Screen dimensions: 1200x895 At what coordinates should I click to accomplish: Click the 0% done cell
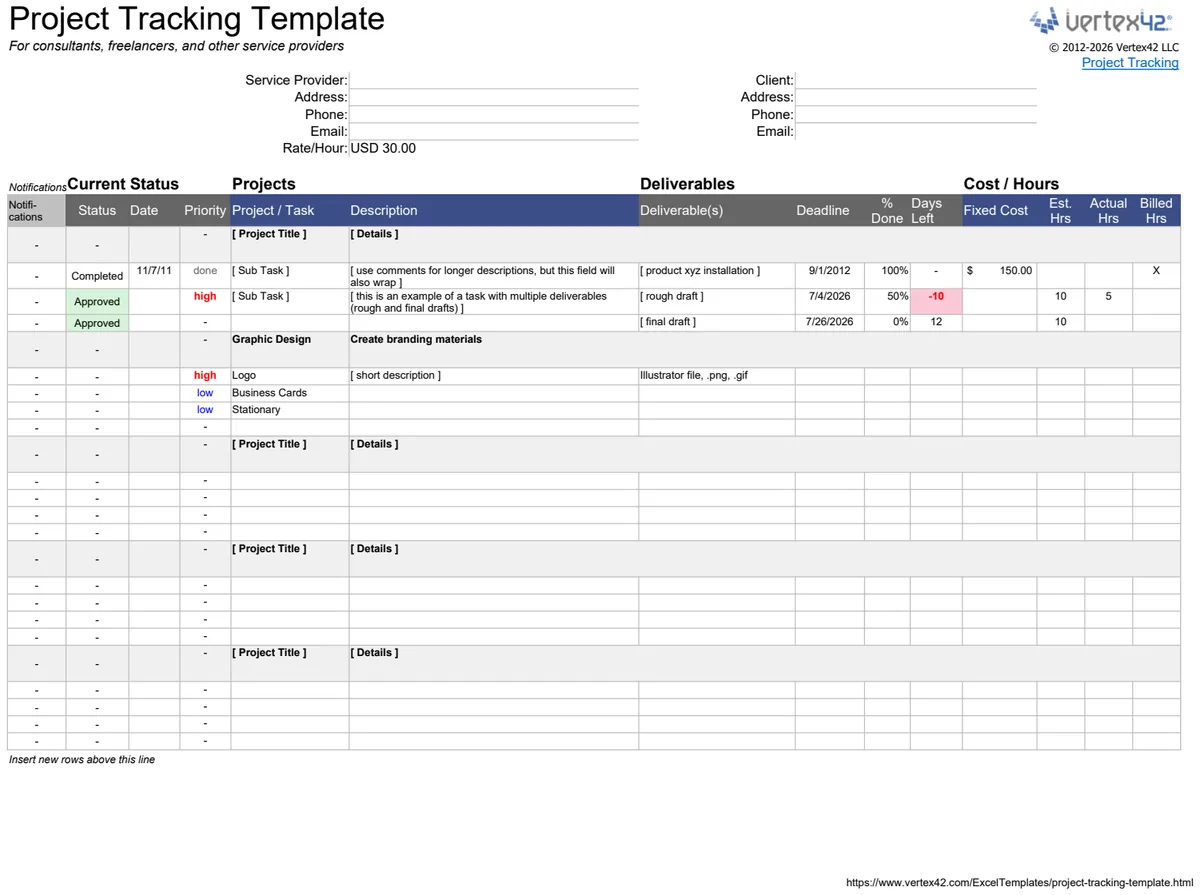887,322
